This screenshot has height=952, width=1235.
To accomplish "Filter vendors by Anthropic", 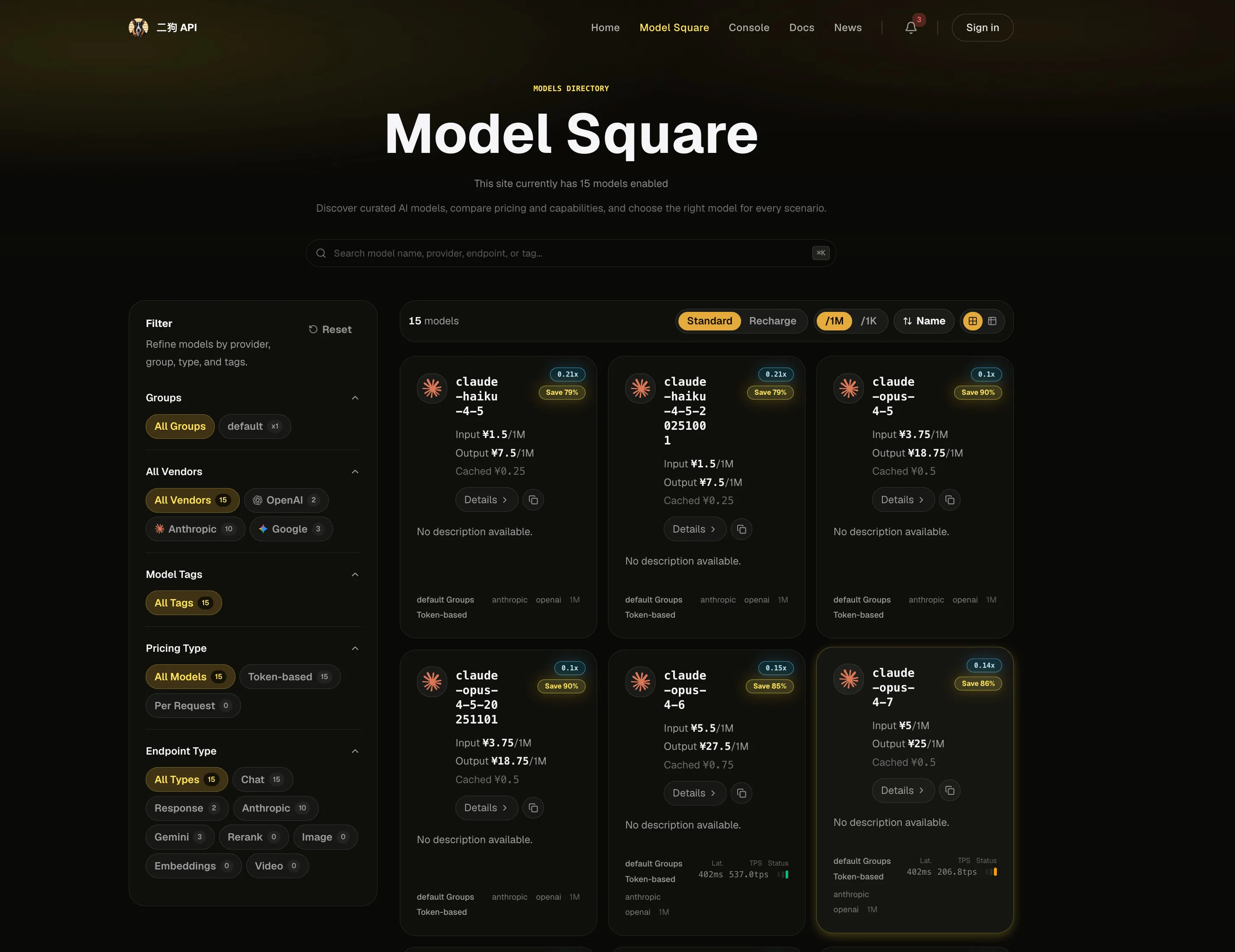I will 195,529.
